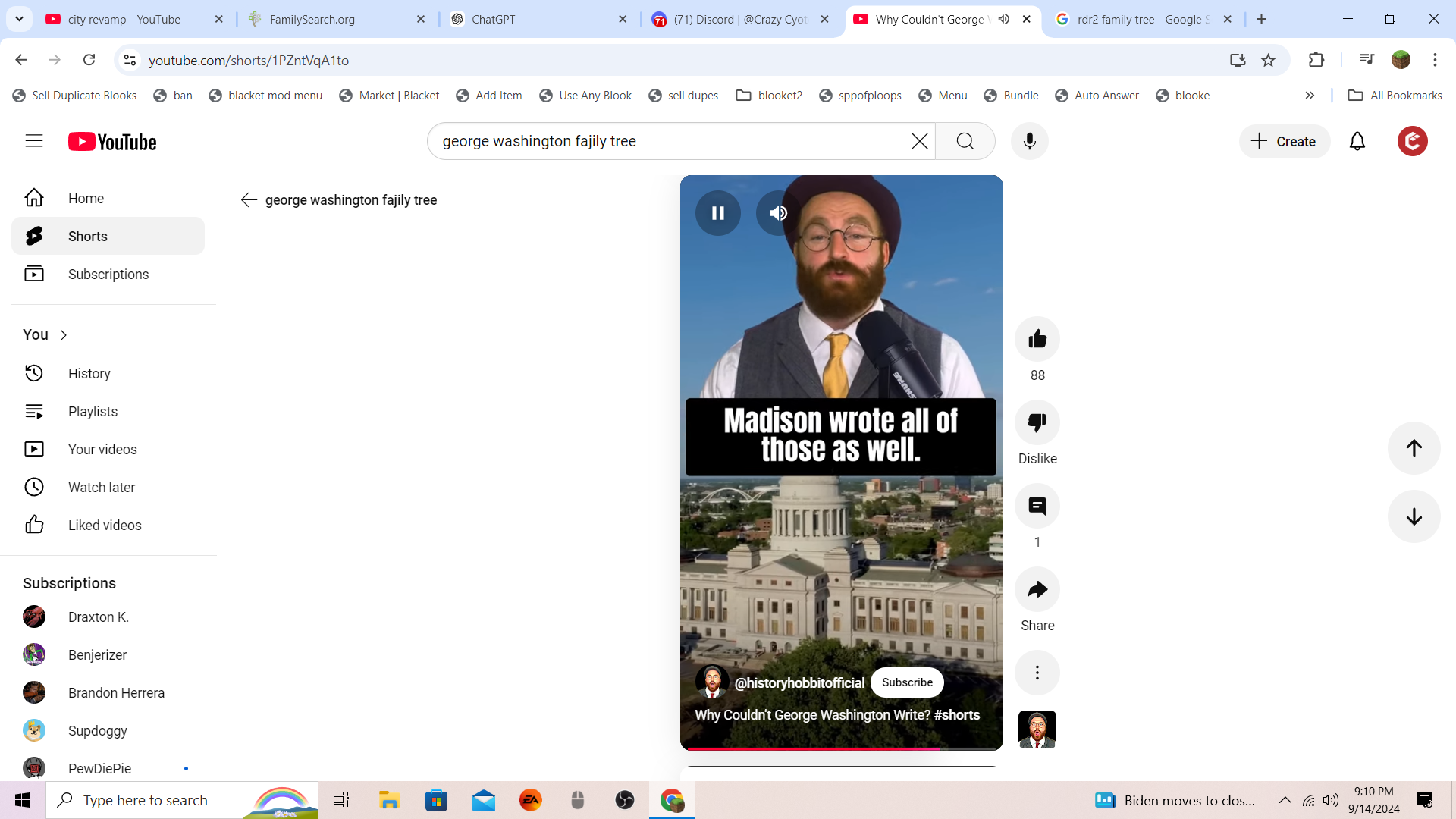Go to next short with the down arrow
This screenshot has height=819, width=1456.
[1414, 516]
